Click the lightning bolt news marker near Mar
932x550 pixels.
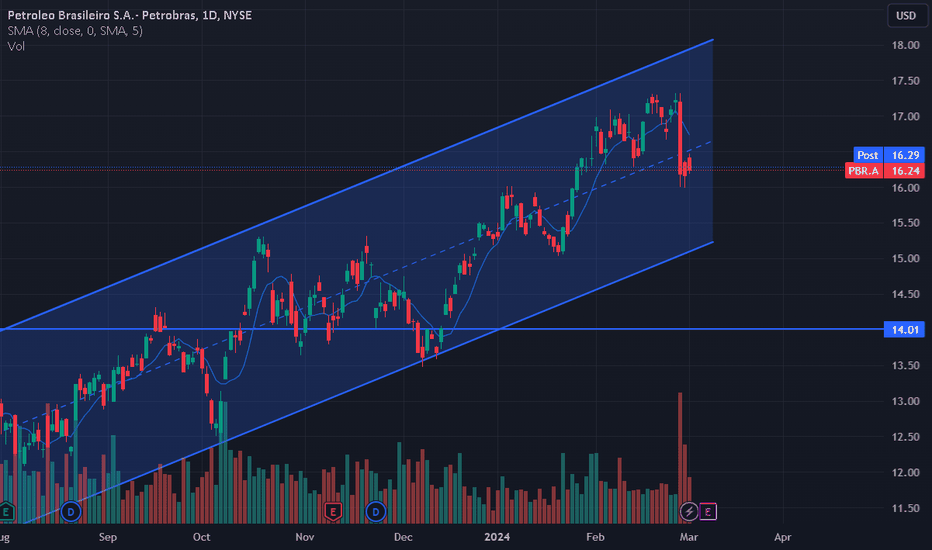(x=689, y=511)
